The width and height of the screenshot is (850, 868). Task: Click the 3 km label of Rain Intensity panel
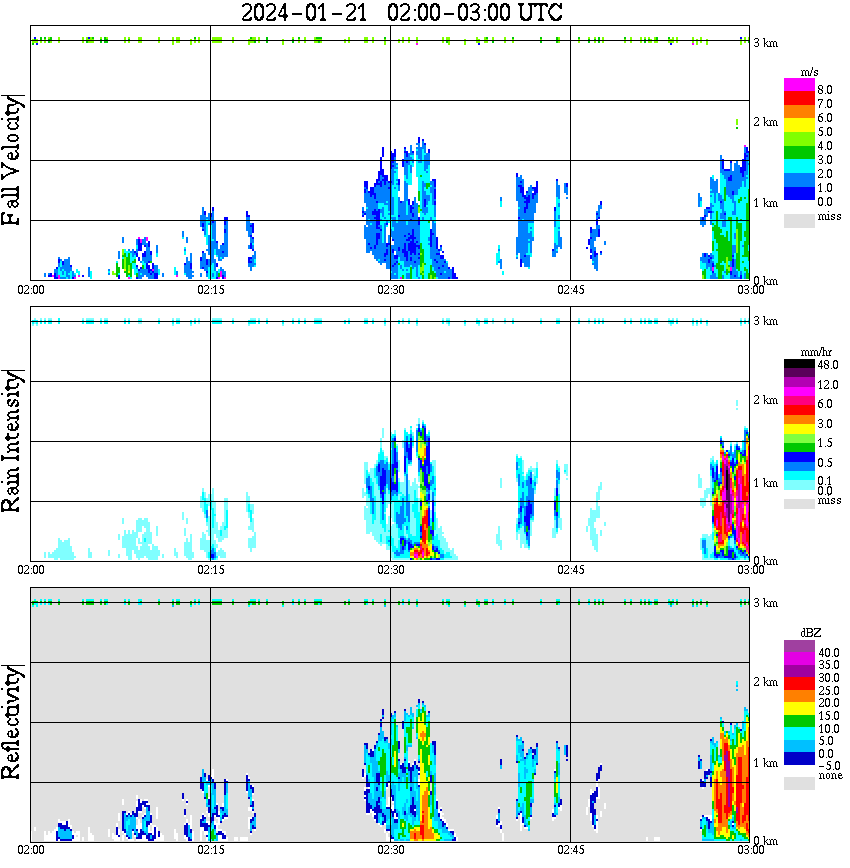[766, 321]
